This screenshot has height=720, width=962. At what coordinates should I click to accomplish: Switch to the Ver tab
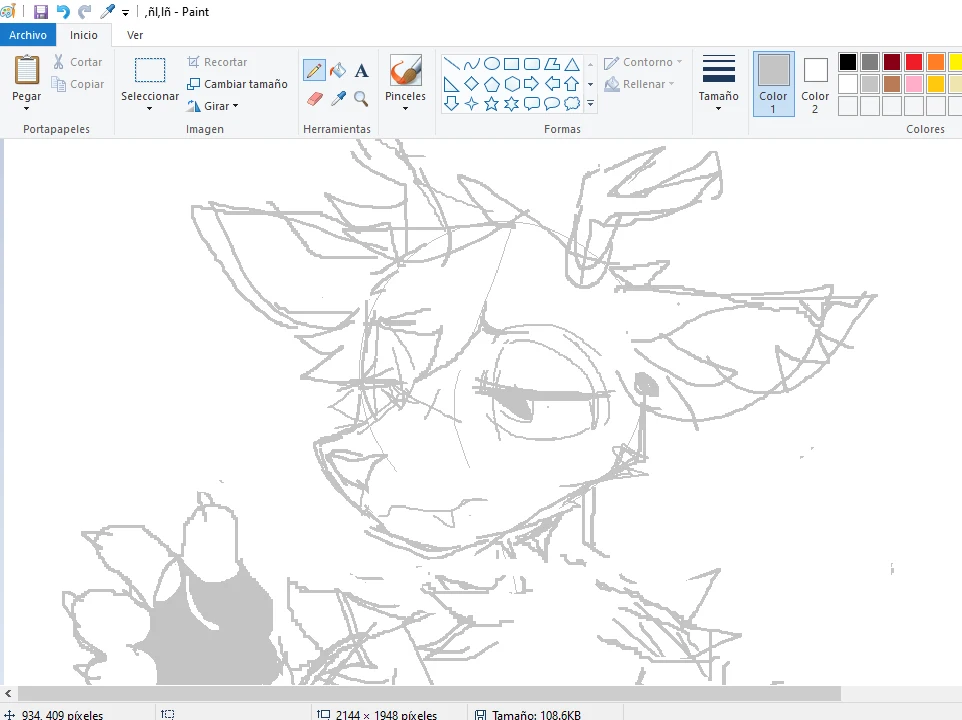135,35
